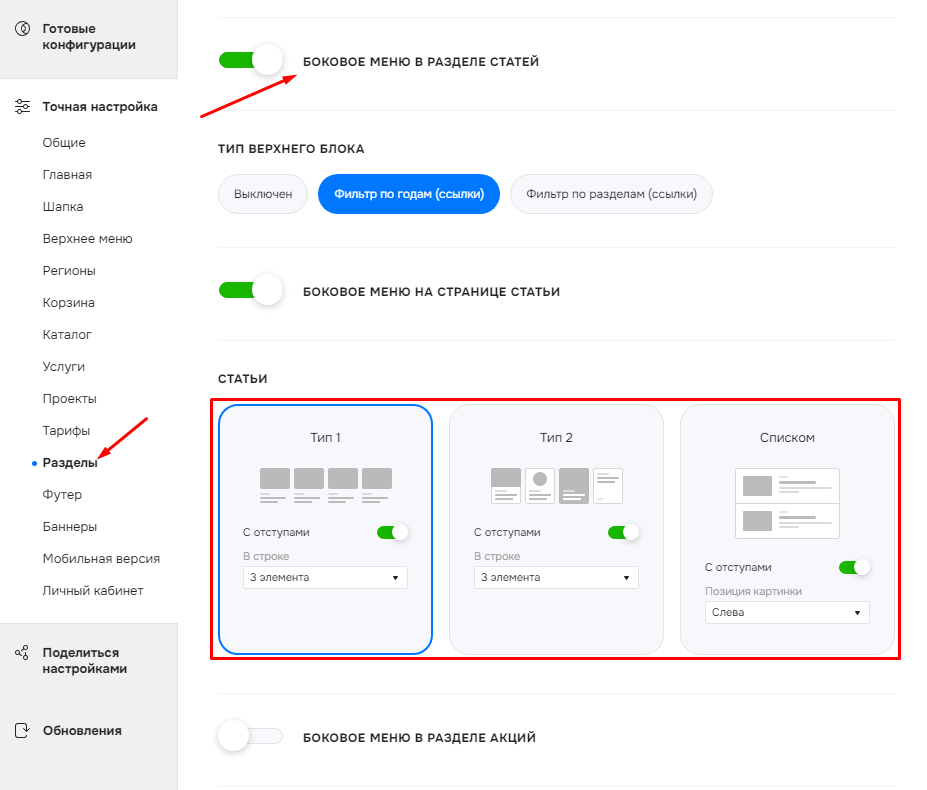Click the Тип 1 card title
Image resolution: width=927 pixels, height=790 pixels.
(326, 438)
